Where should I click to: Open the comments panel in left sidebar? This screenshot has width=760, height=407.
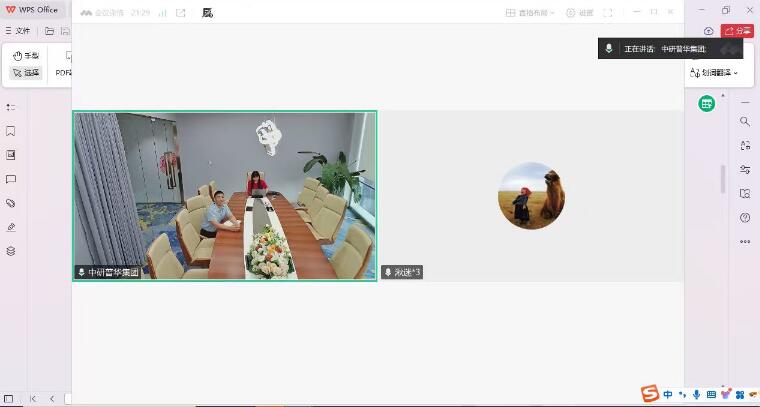pos(11,179)
